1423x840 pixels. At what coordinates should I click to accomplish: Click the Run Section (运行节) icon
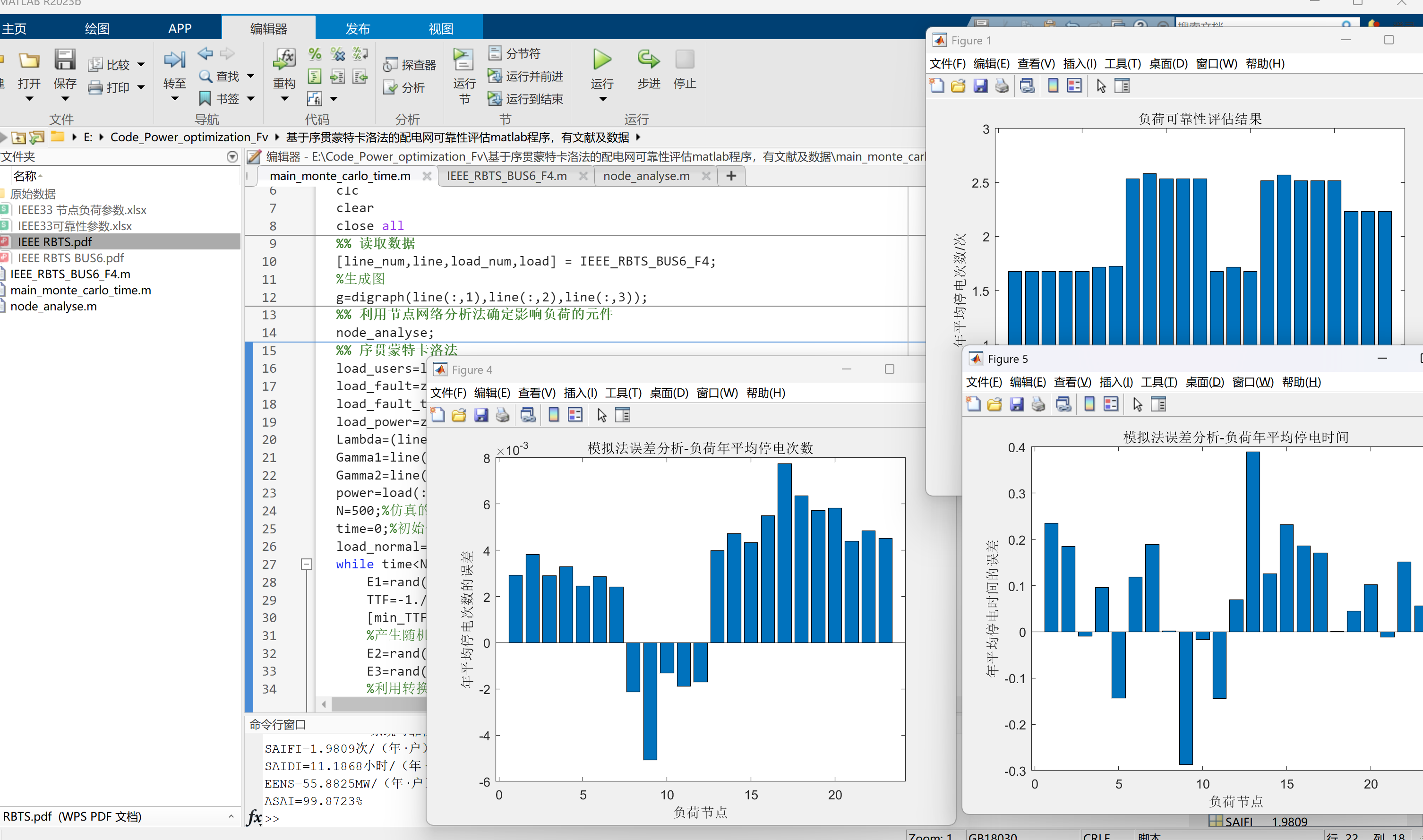click(463, 60)
